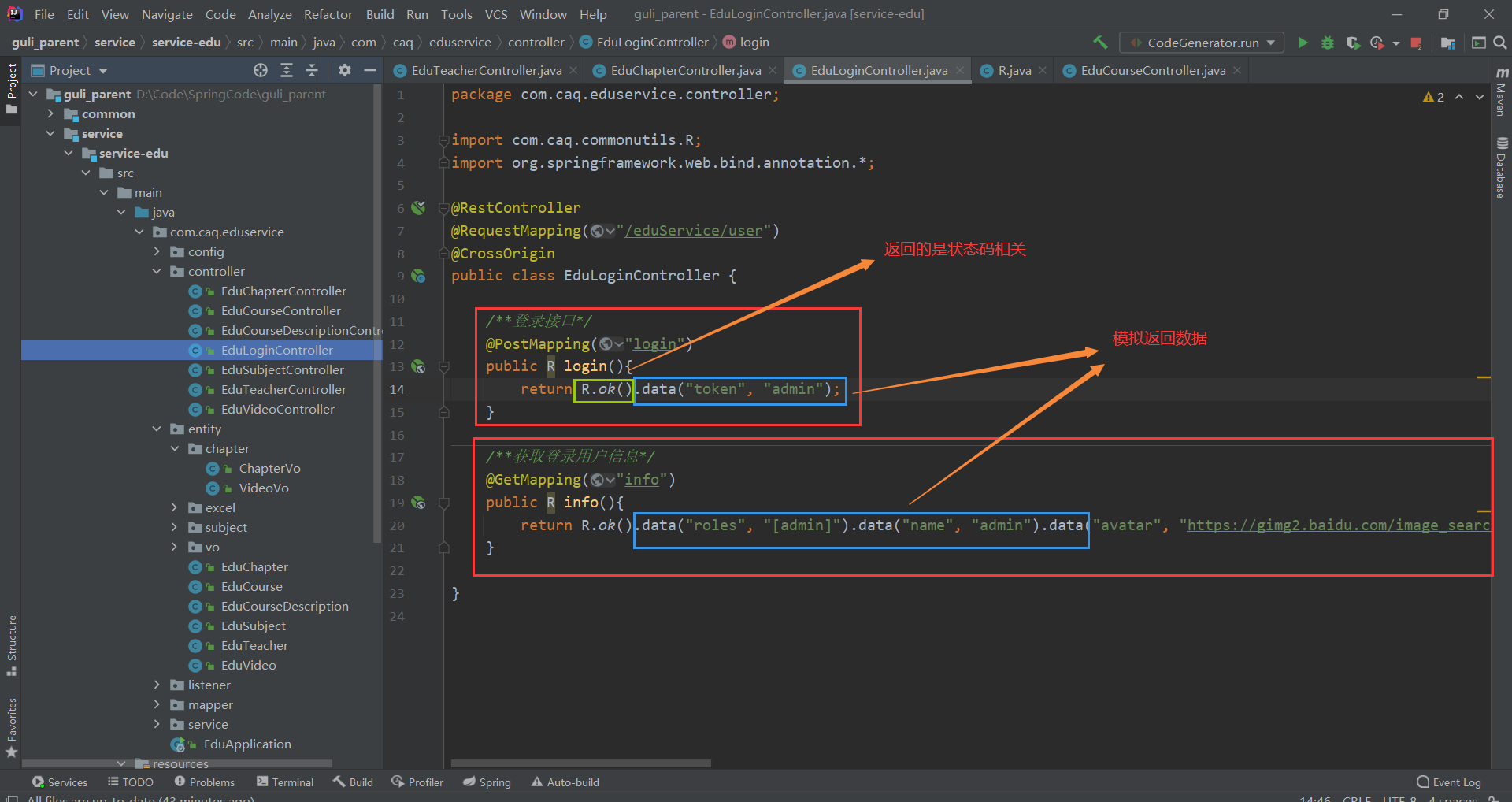The height and width of the screenshot is (802, 1512).
Task: Build project with the hammer icon
Action: click(1100, 43)
